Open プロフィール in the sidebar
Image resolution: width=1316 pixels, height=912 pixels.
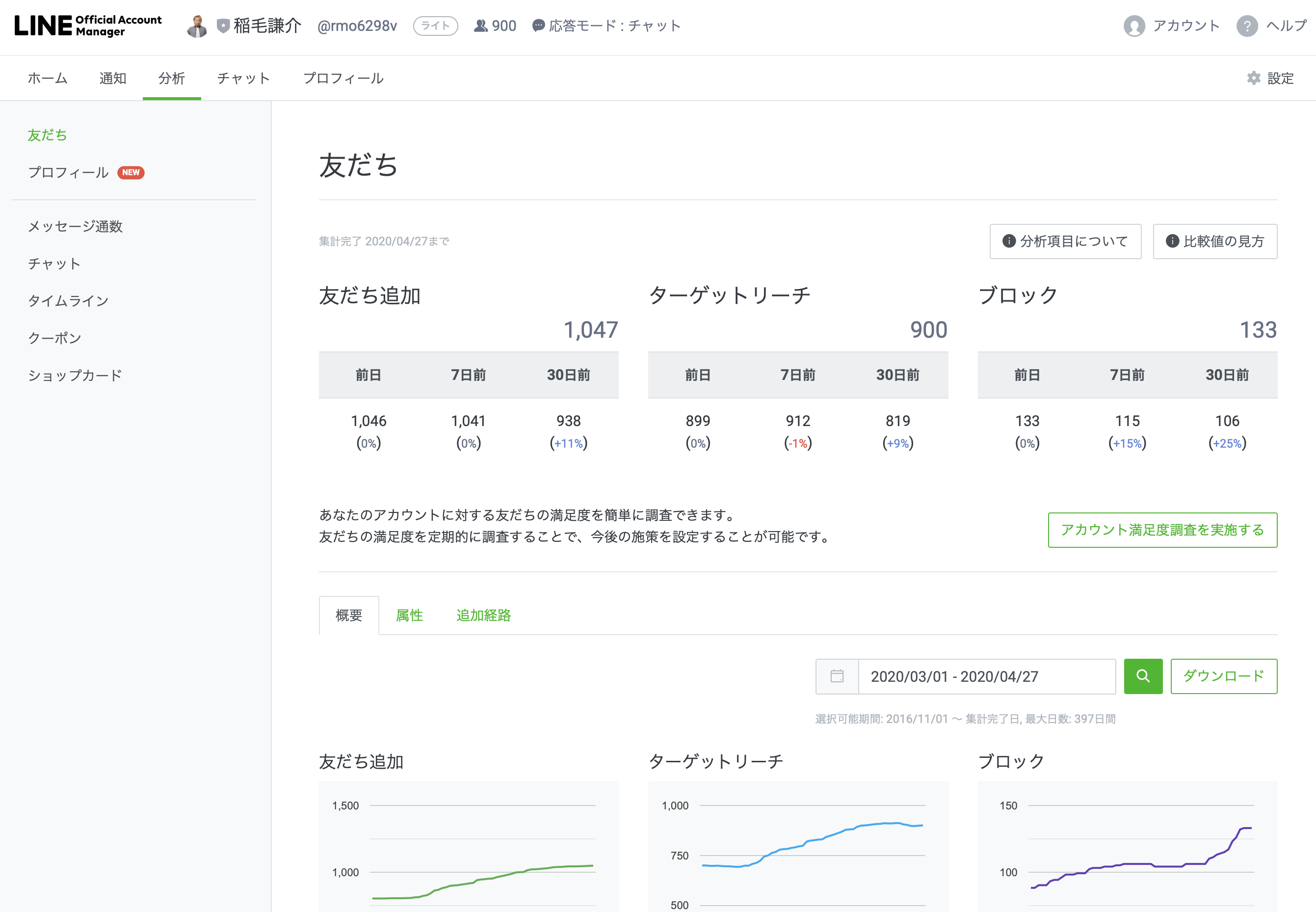click(68, 173)
